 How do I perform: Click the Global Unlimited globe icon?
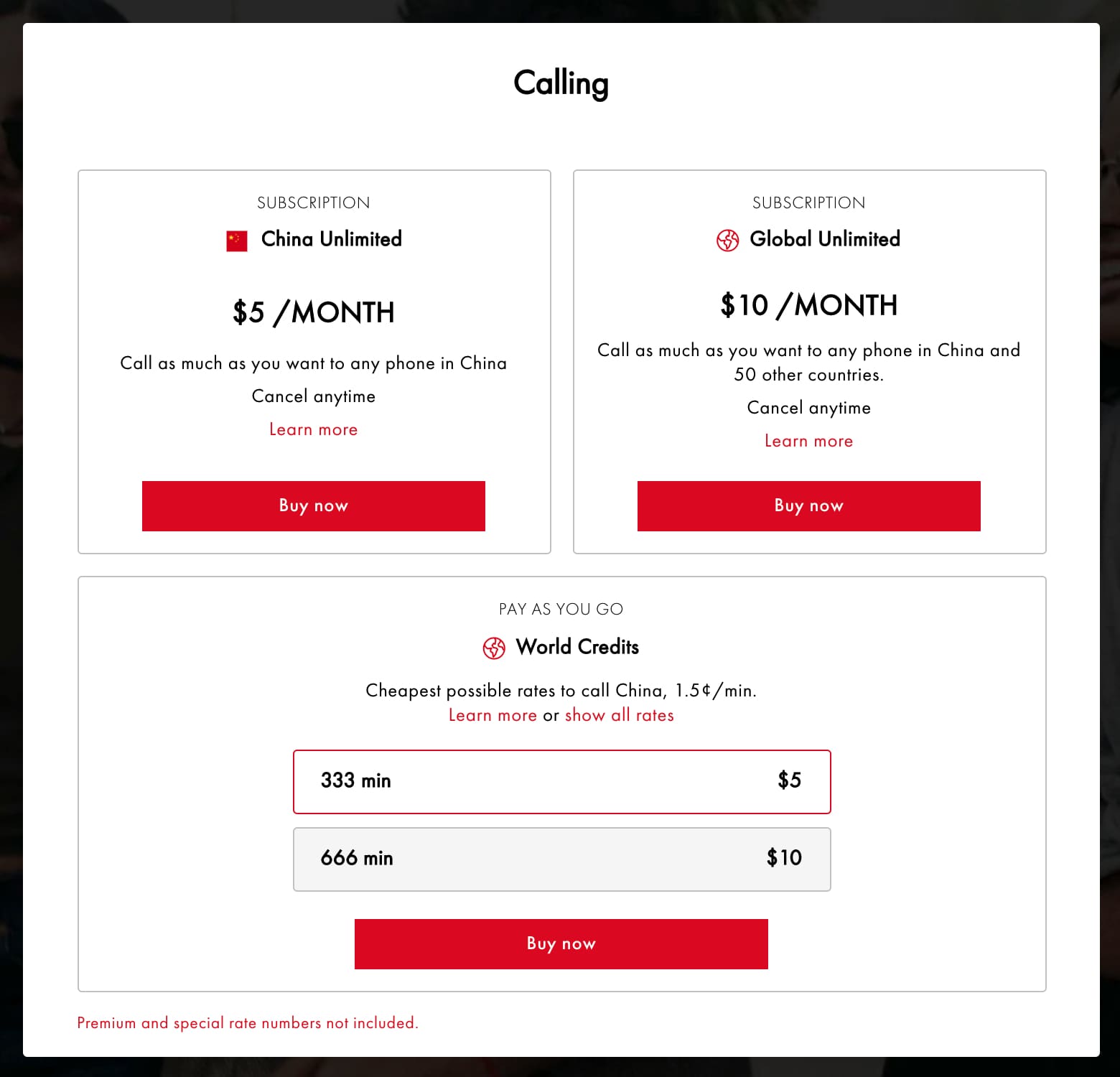[x=727, y=240]
